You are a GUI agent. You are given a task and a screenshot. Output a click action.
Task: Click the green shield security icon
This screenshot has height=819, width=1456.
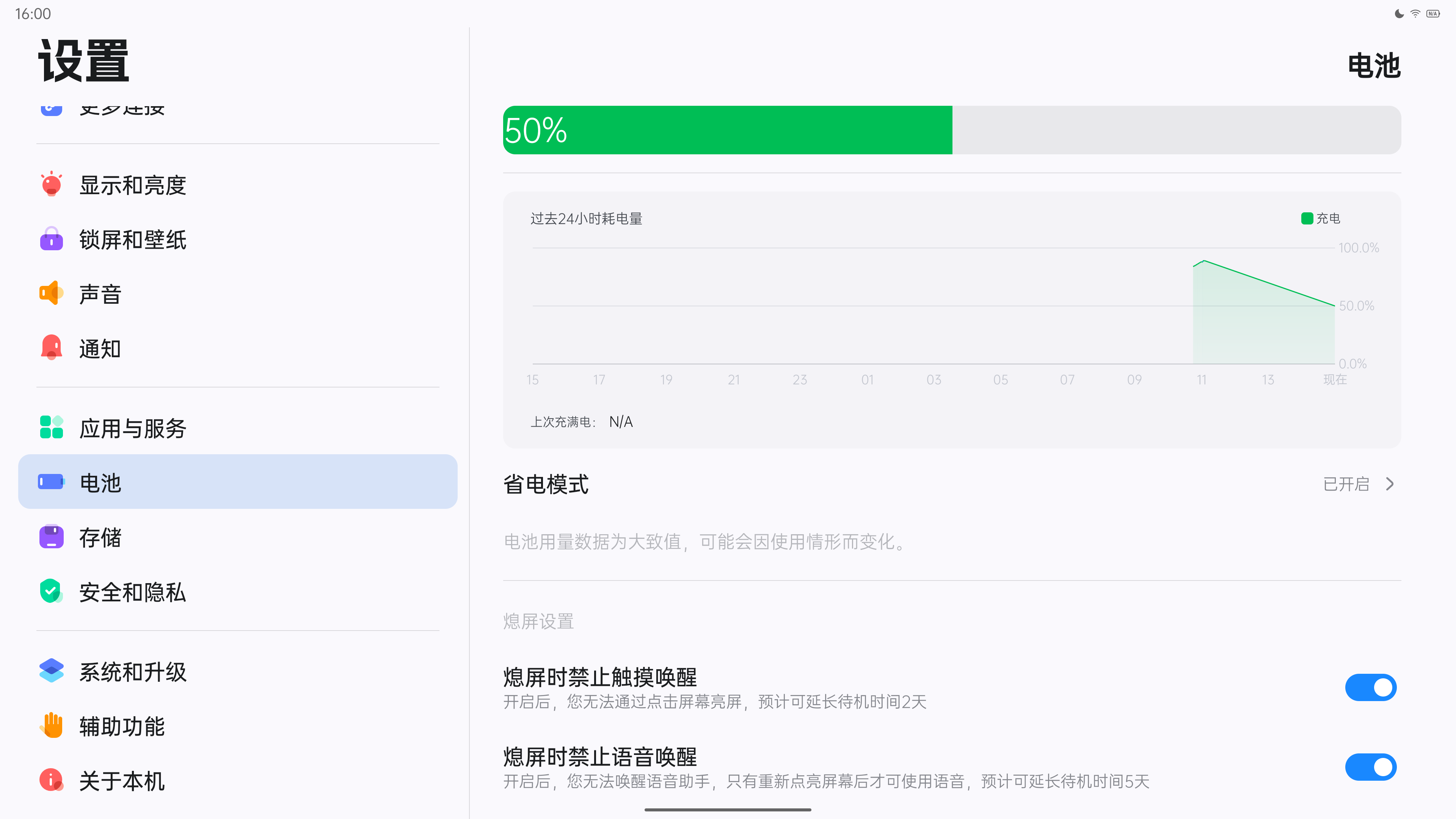point(52,591)
